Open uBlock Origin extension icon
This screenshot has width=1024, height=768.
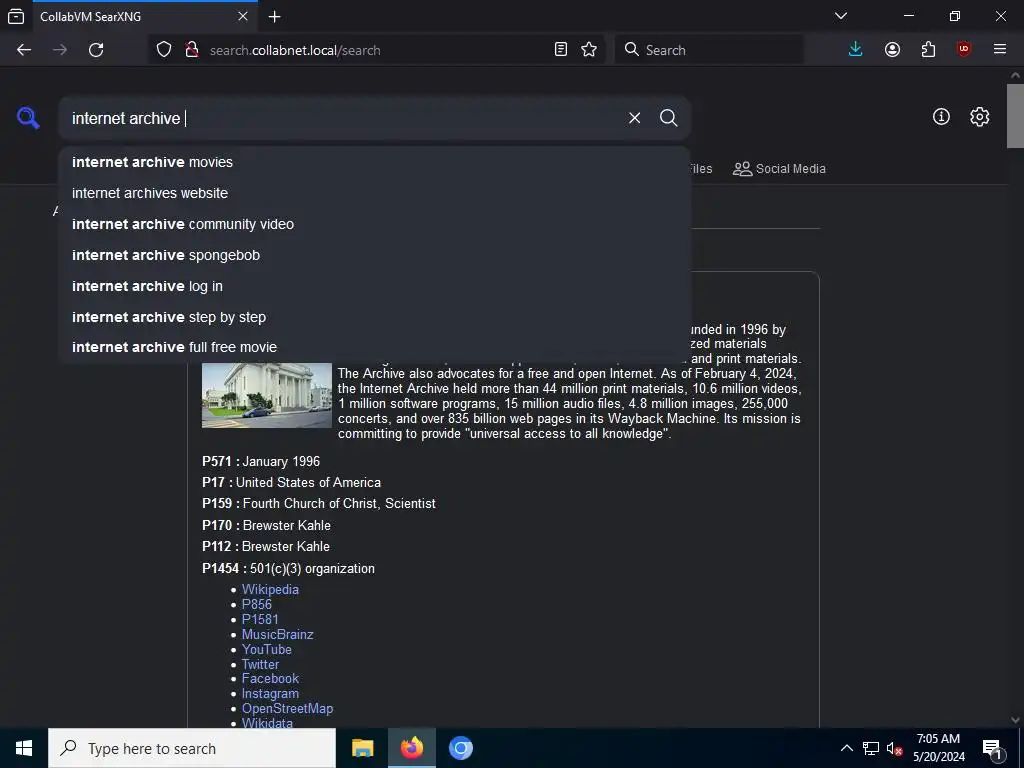click(x=964, y=50)
